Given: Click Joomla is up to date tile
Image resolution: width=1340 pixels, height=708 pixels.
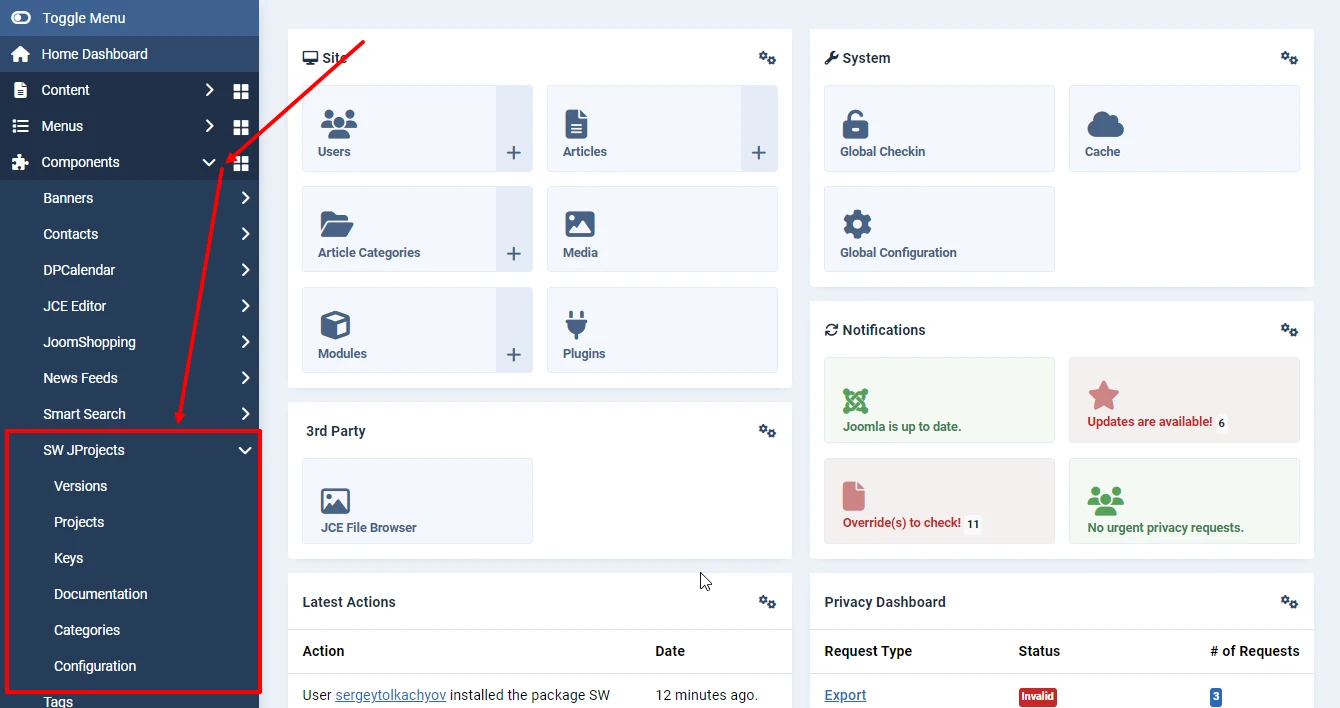Looking at the screenshot, I should [x=939, y=400].
